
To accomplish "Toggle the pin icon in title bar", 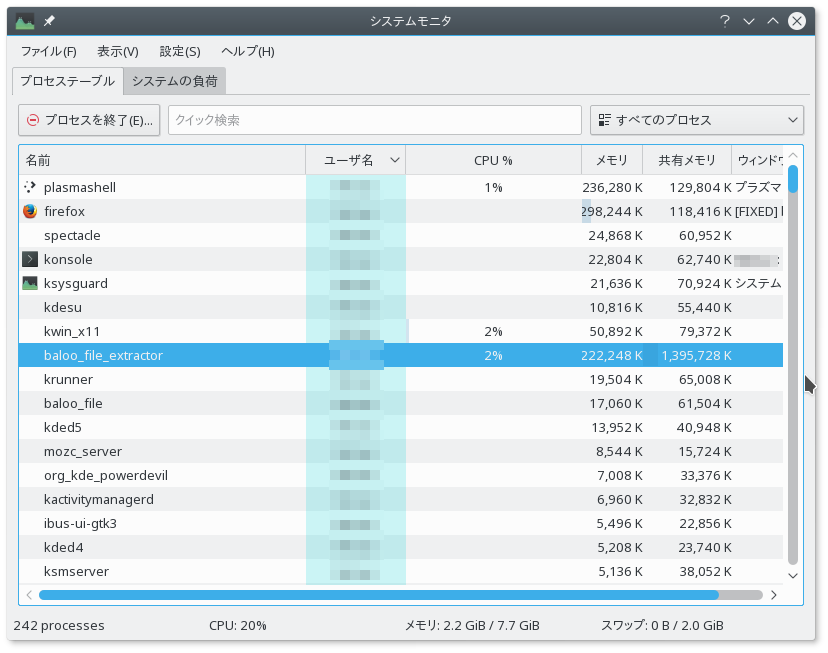I will point(49,21).
